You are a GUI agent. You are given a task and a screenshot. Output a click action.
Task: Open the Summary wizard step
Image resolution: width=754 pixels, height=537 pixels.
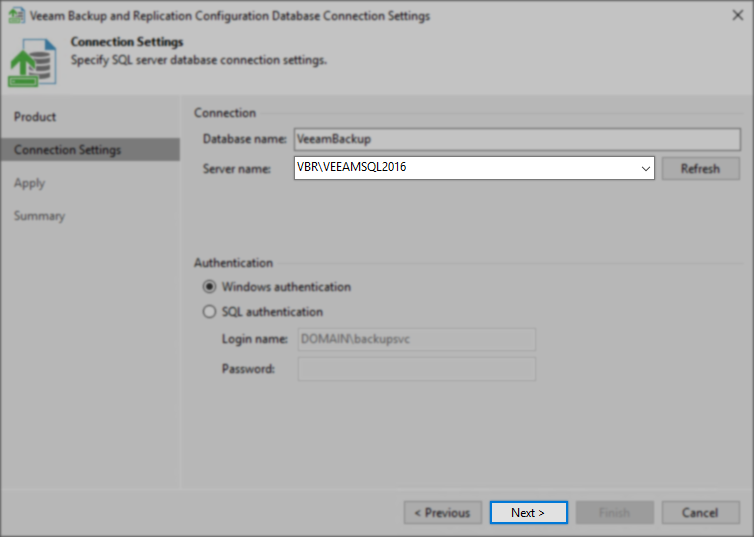39,216
